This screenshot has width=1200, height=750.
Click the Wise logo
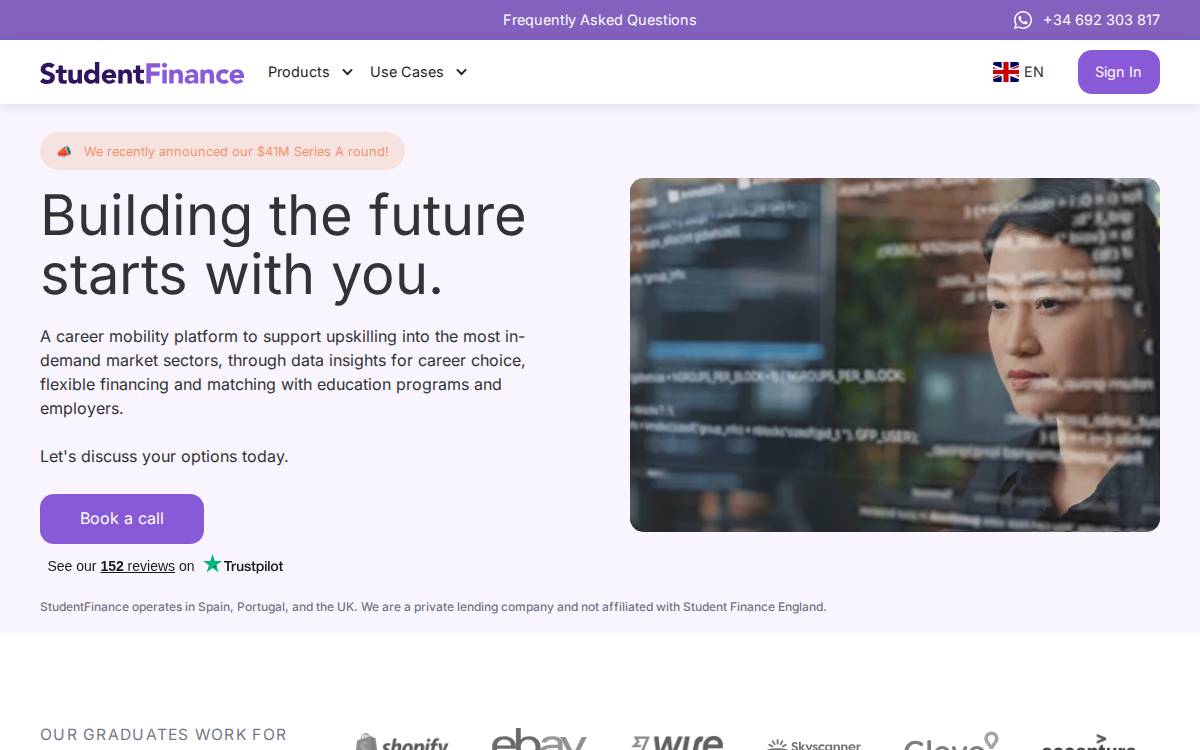pos(677,742)
